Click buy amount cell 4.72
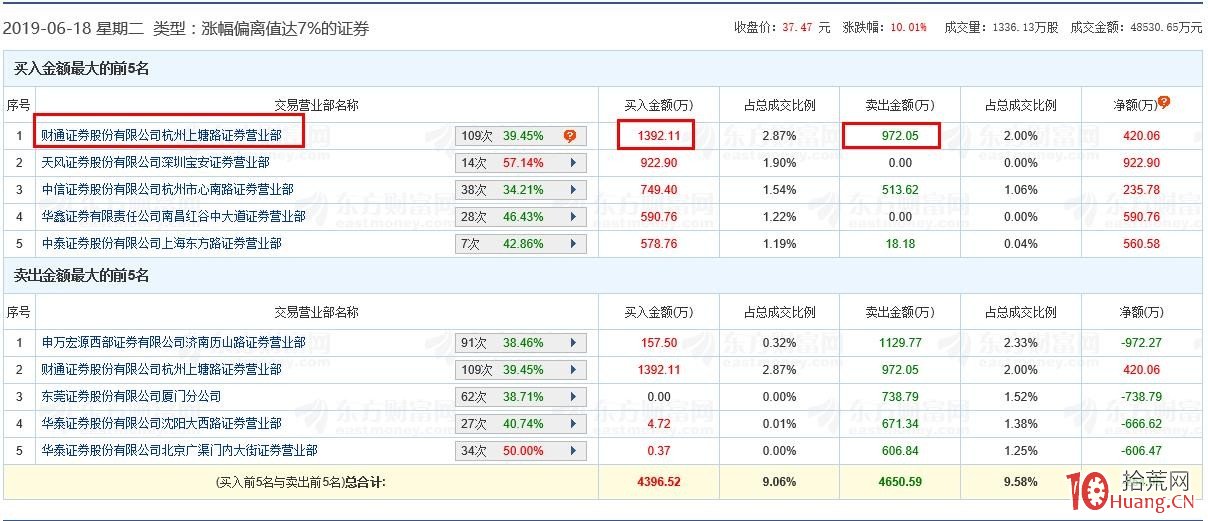The width and height of the screenshot is (1208, 521). [x=658, y=424]
